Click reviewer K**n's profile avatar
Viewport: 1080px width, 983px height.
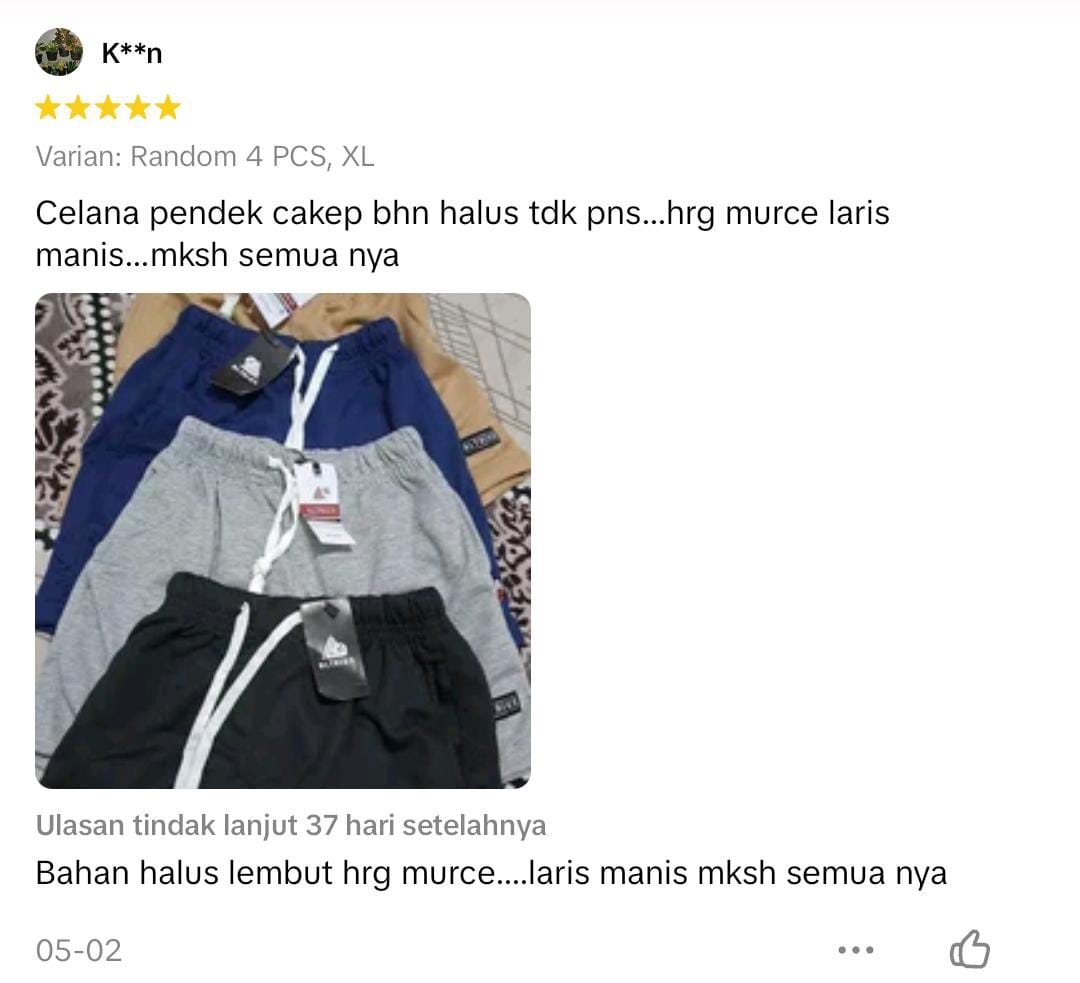click(59, 52)
